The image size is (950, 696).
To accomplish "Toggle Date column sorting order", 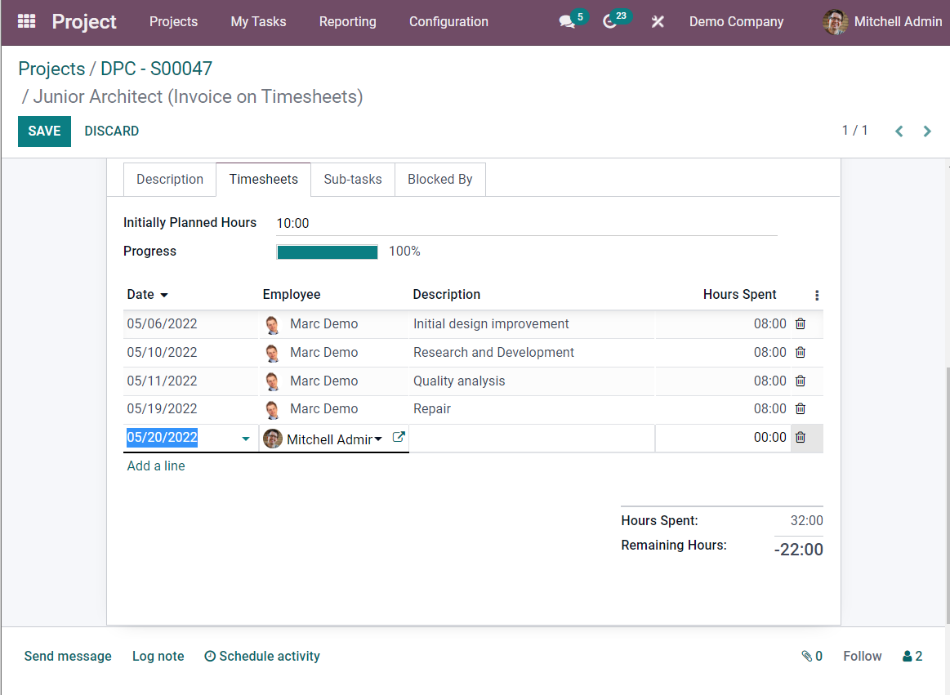I will coord(147,294).
